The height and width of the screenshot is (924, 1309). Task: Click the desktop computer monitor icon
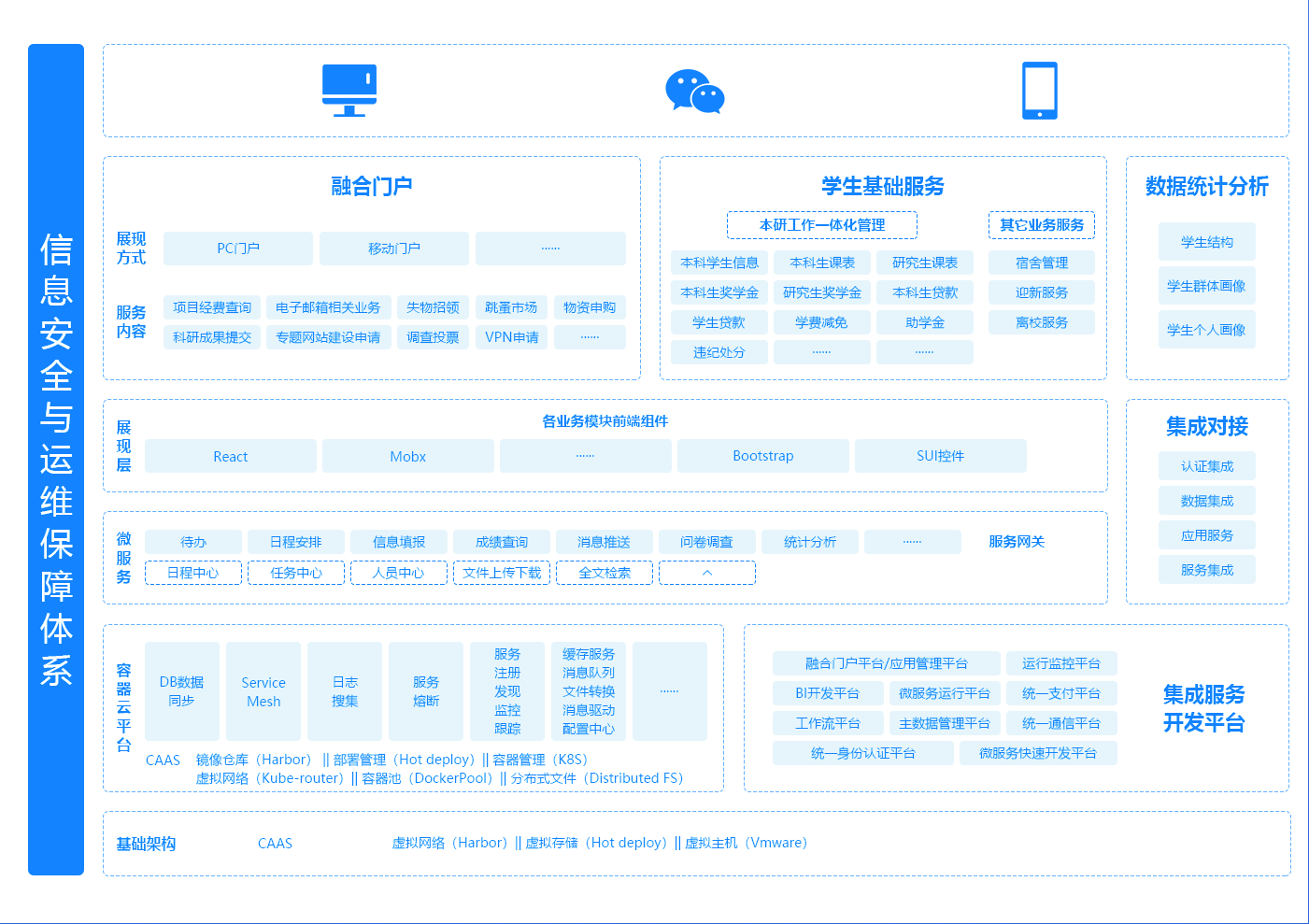tap(349, 91)
